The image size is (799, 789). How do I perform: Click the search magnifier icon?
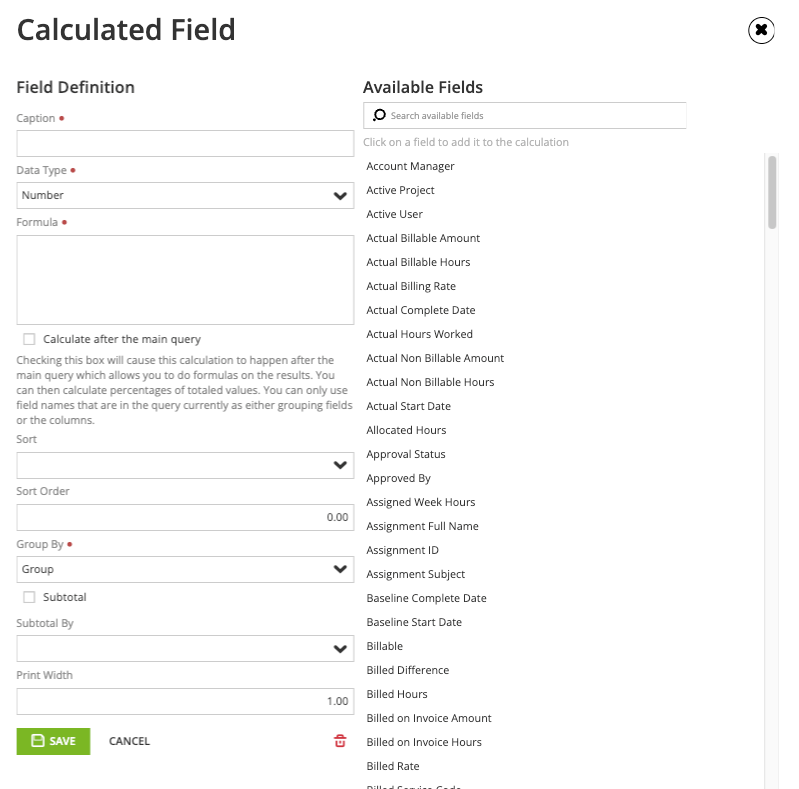pos(379,116)
